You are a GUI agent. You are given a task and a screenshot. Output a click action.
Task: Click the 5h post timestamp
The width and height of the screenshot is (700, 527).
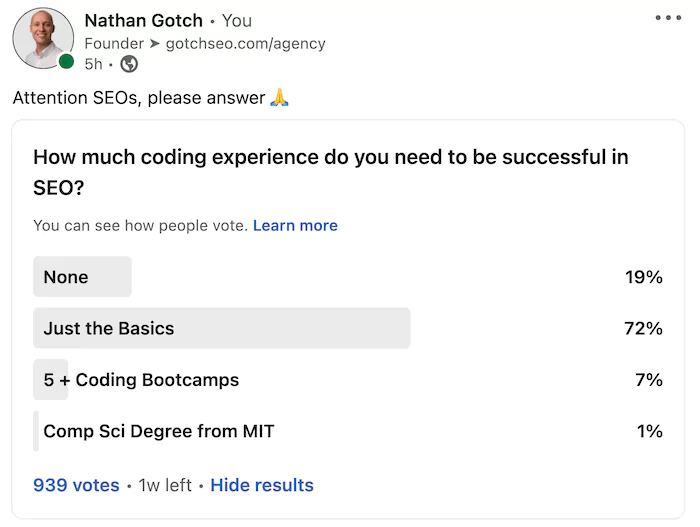click(93, 64)
